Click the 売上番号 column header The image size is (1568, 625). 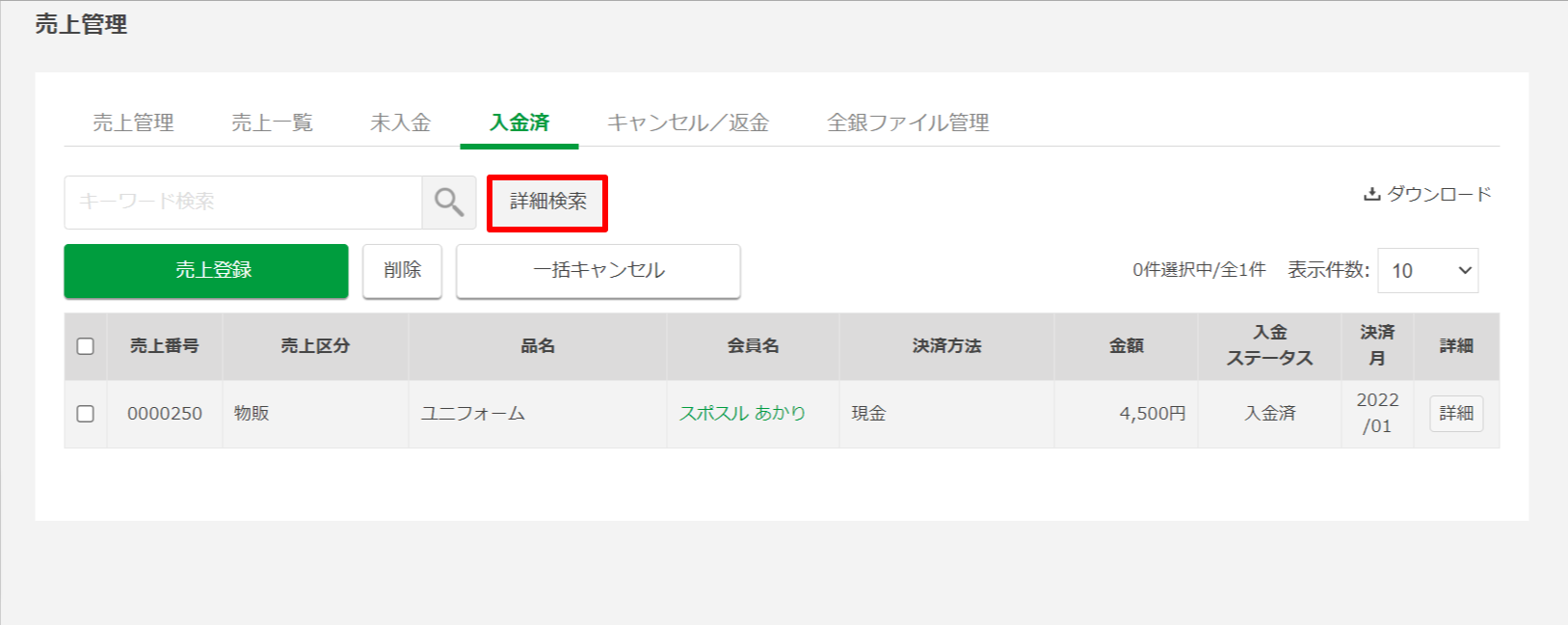165,345
